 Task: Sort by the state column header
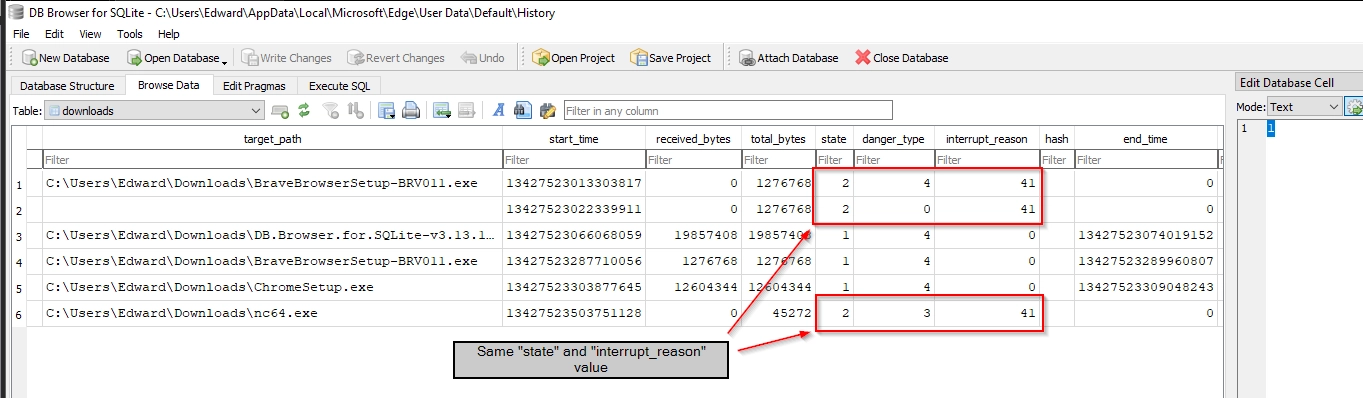[834, 139]
